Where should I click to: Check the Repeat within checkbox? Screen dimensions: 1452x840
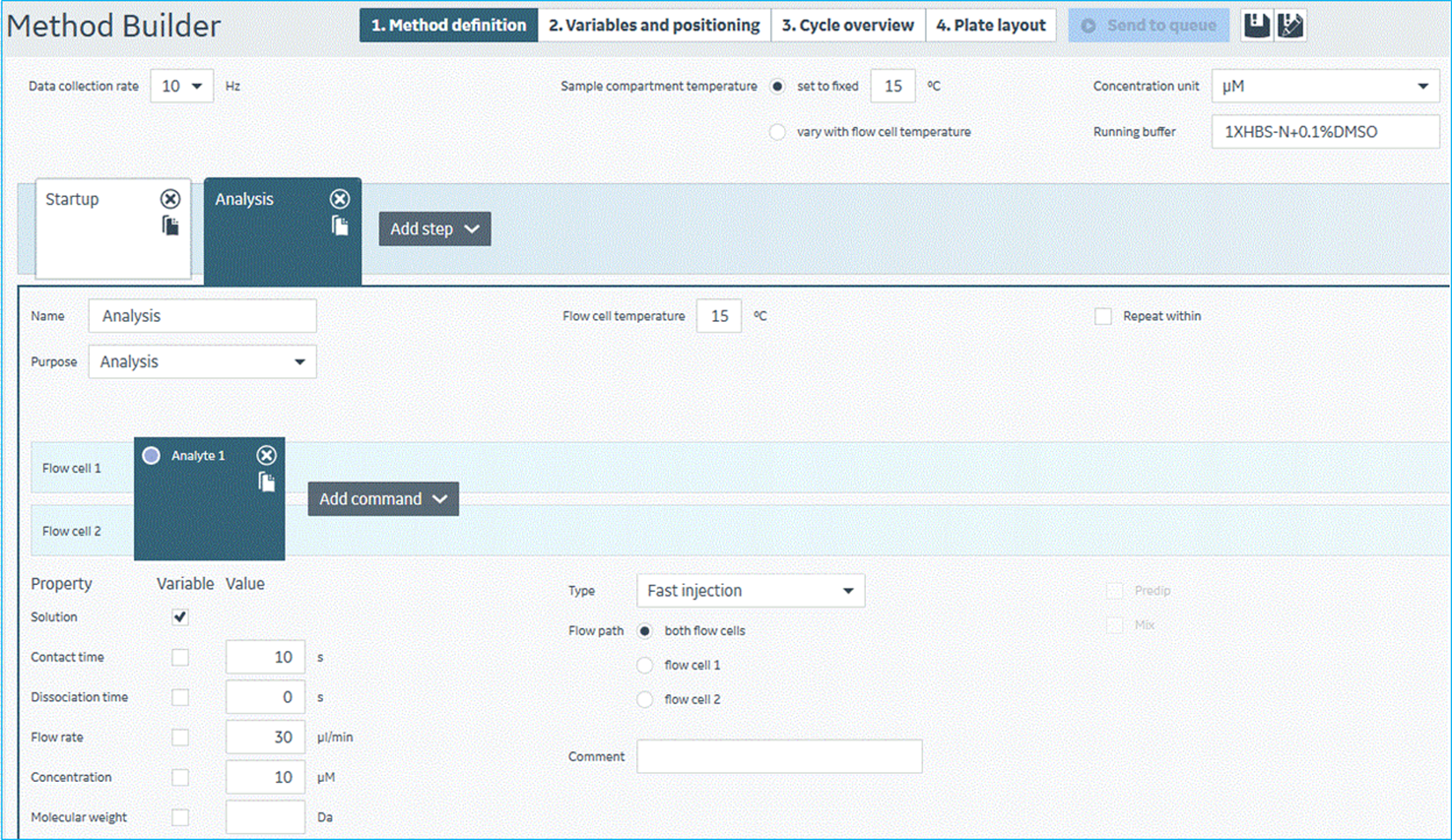coord(1103,316)
